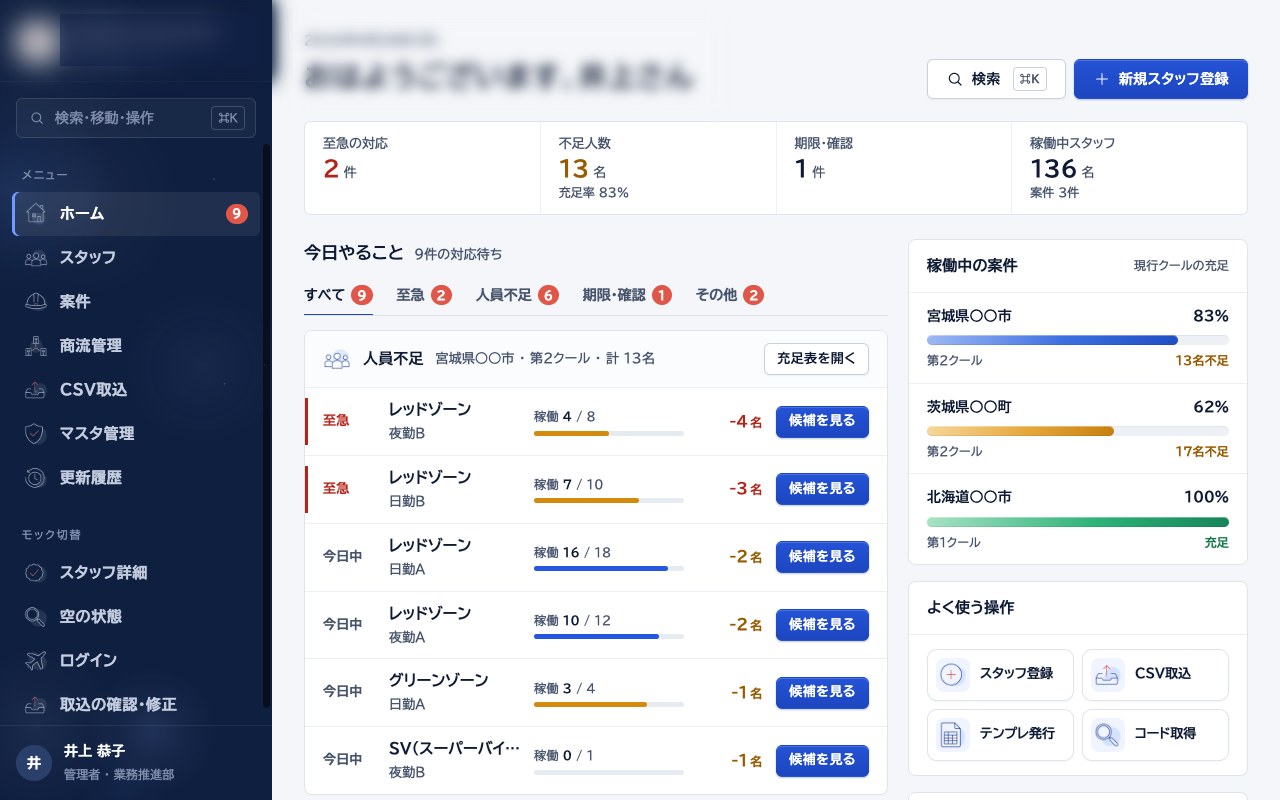Open the 検索 button with ⌘K shortcut
The width and height of the screenshot is (1280, 800).
pyautogui.click(x=996, y=79)
